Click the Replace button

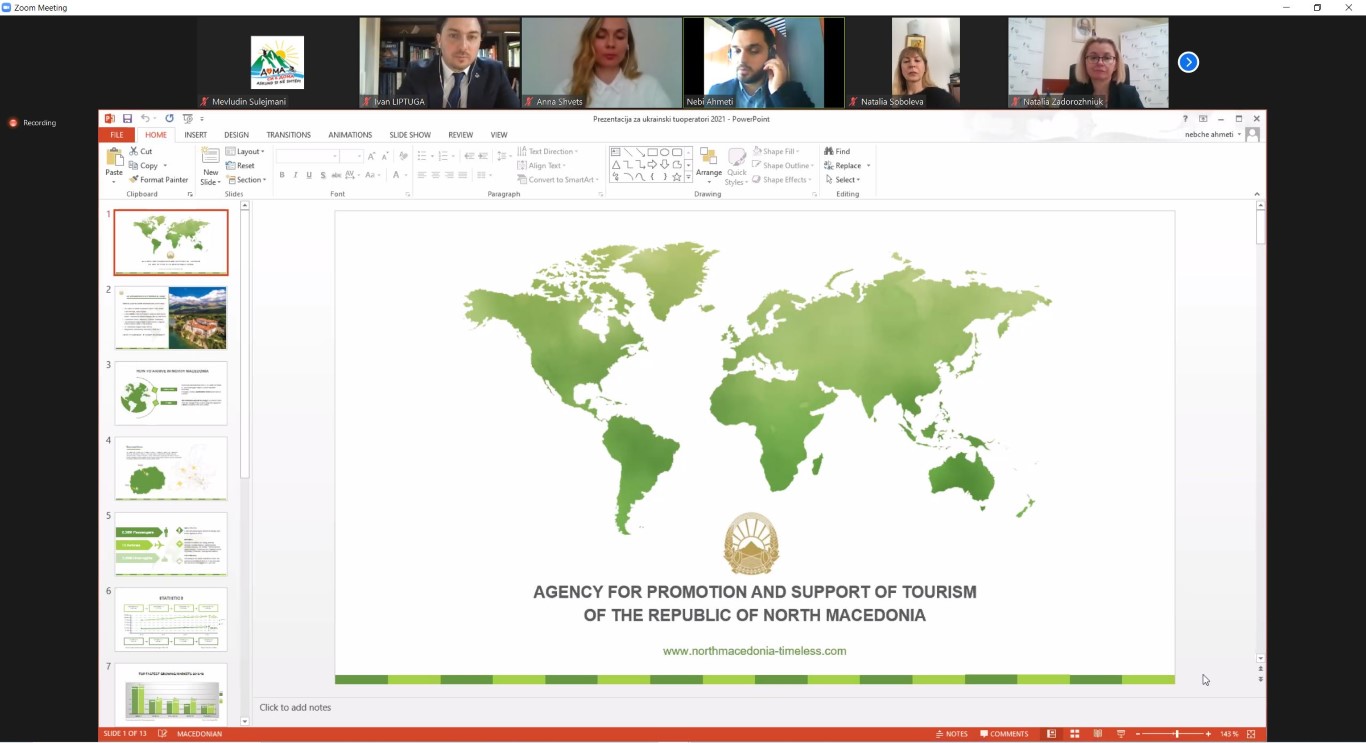pyautogui.click(x=842, y=166)
